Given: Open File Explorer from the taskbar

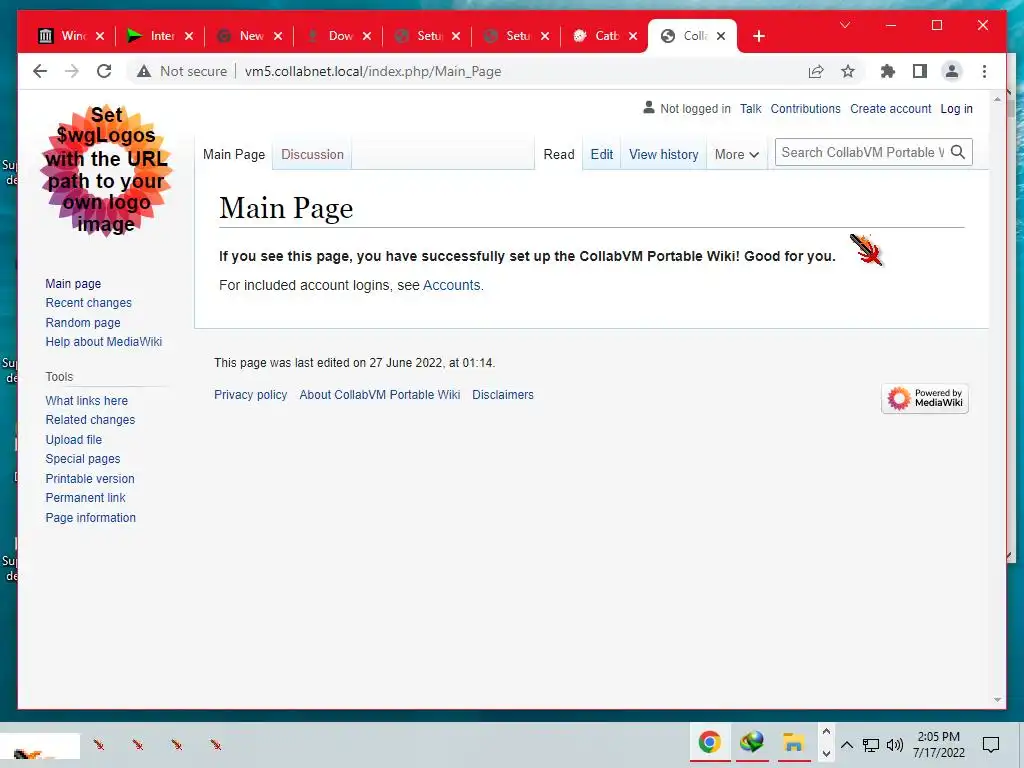Looking at the screenshot, I should click(793, 743).
